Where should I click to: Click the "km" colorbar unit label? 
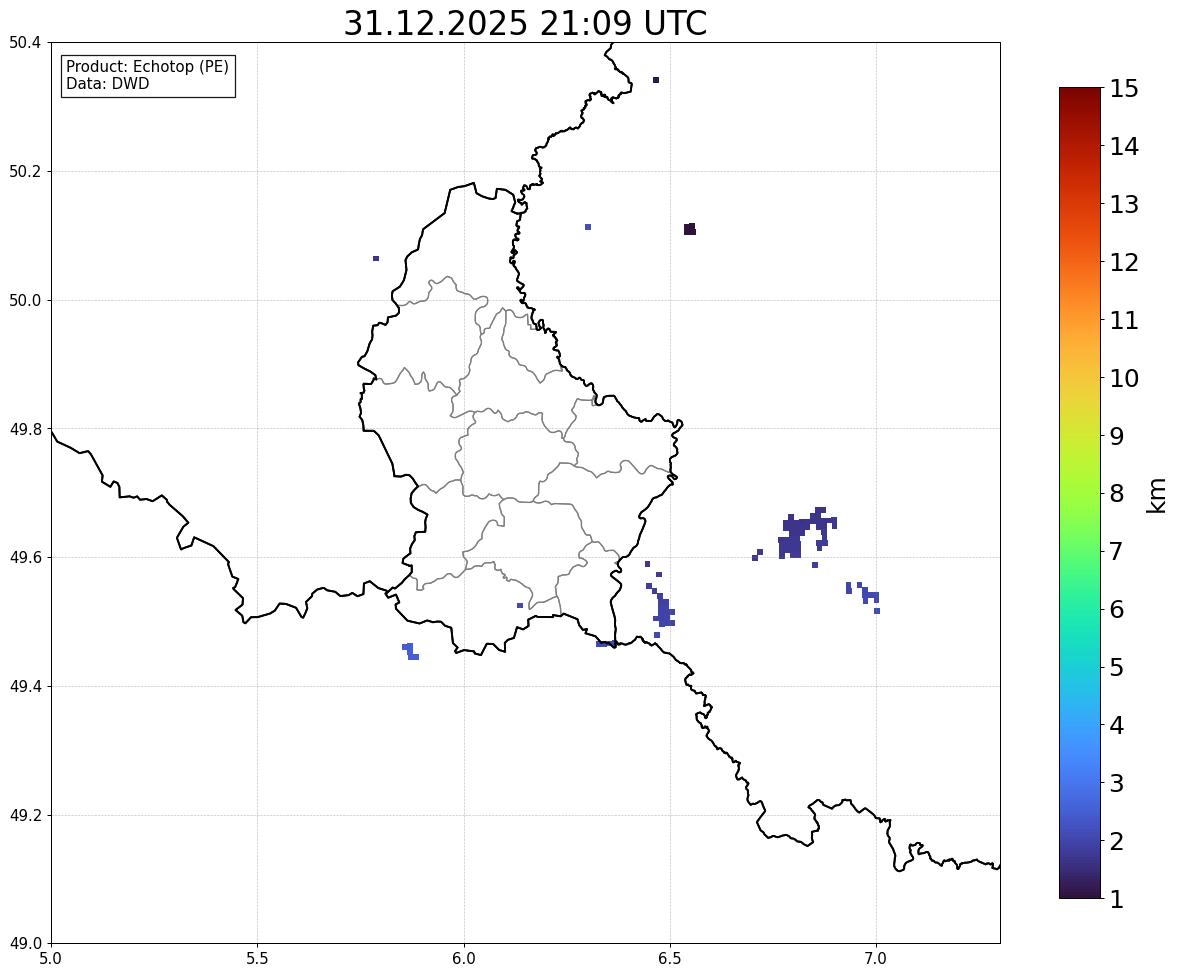pyautogui.click(x=1157, y=495)
